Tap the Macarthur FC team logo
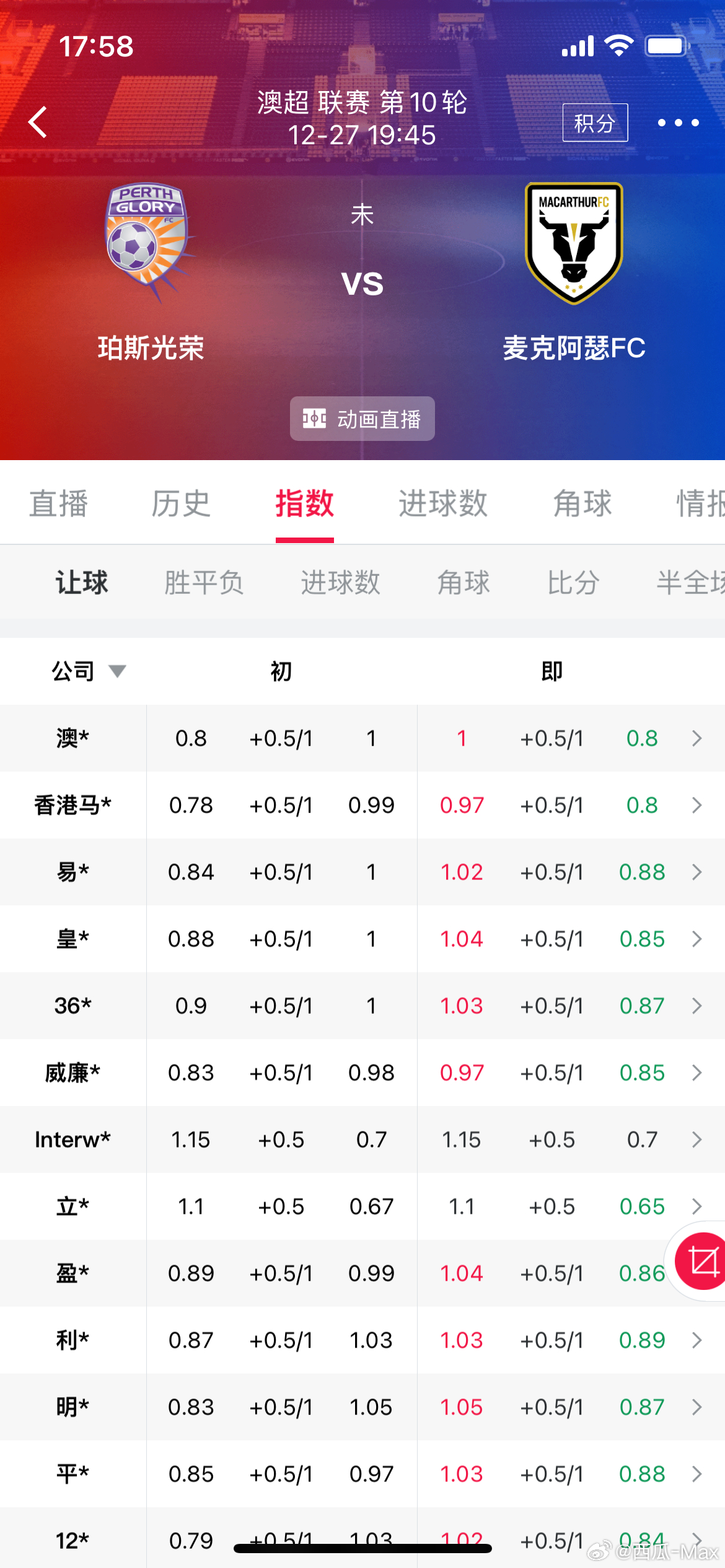 574,243
